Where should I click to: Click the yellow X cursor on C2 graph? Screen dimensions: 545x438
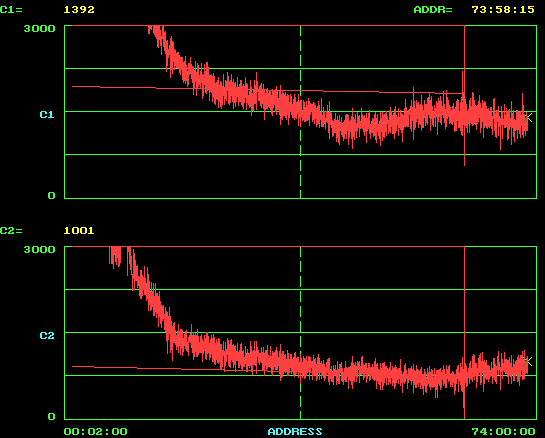click(x=528, y=362)
